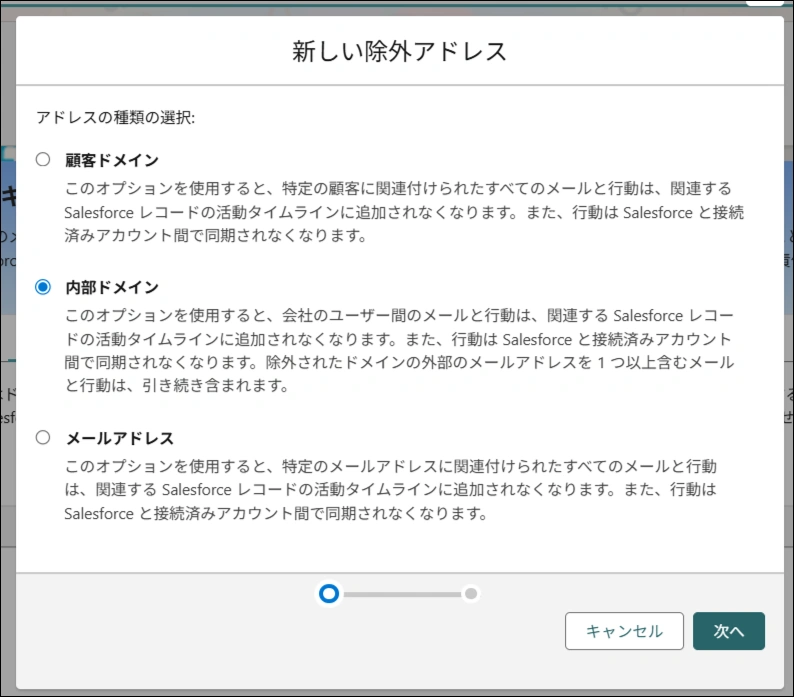The width and height of the screenshot is (794, 697).
Task: Select the メールアドレス radio button
Action: tap(43, 437)
